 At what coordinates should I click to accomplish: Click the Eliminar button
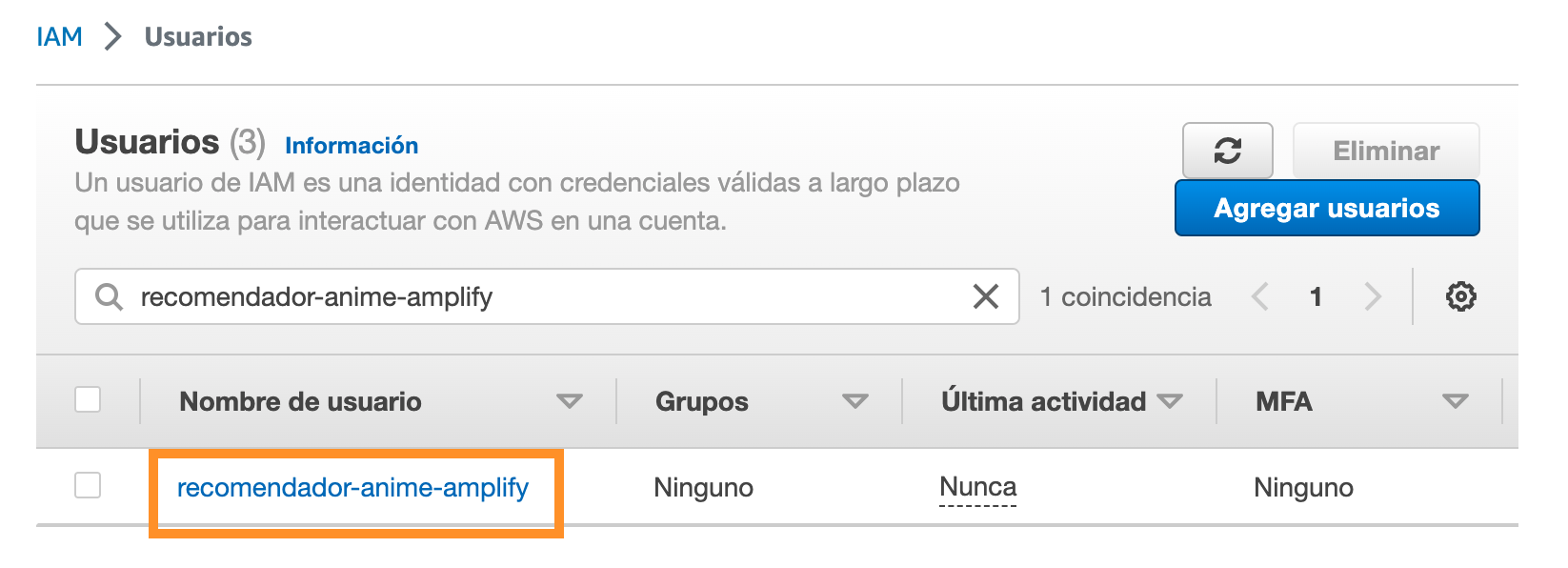(1386, 151)
